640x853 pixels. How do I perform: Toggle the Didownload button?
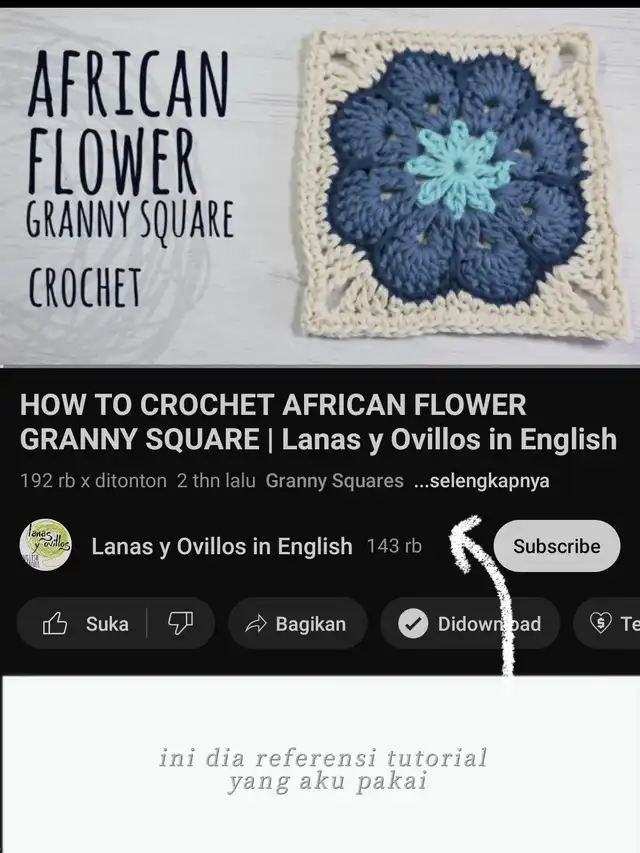pos(470,623)
